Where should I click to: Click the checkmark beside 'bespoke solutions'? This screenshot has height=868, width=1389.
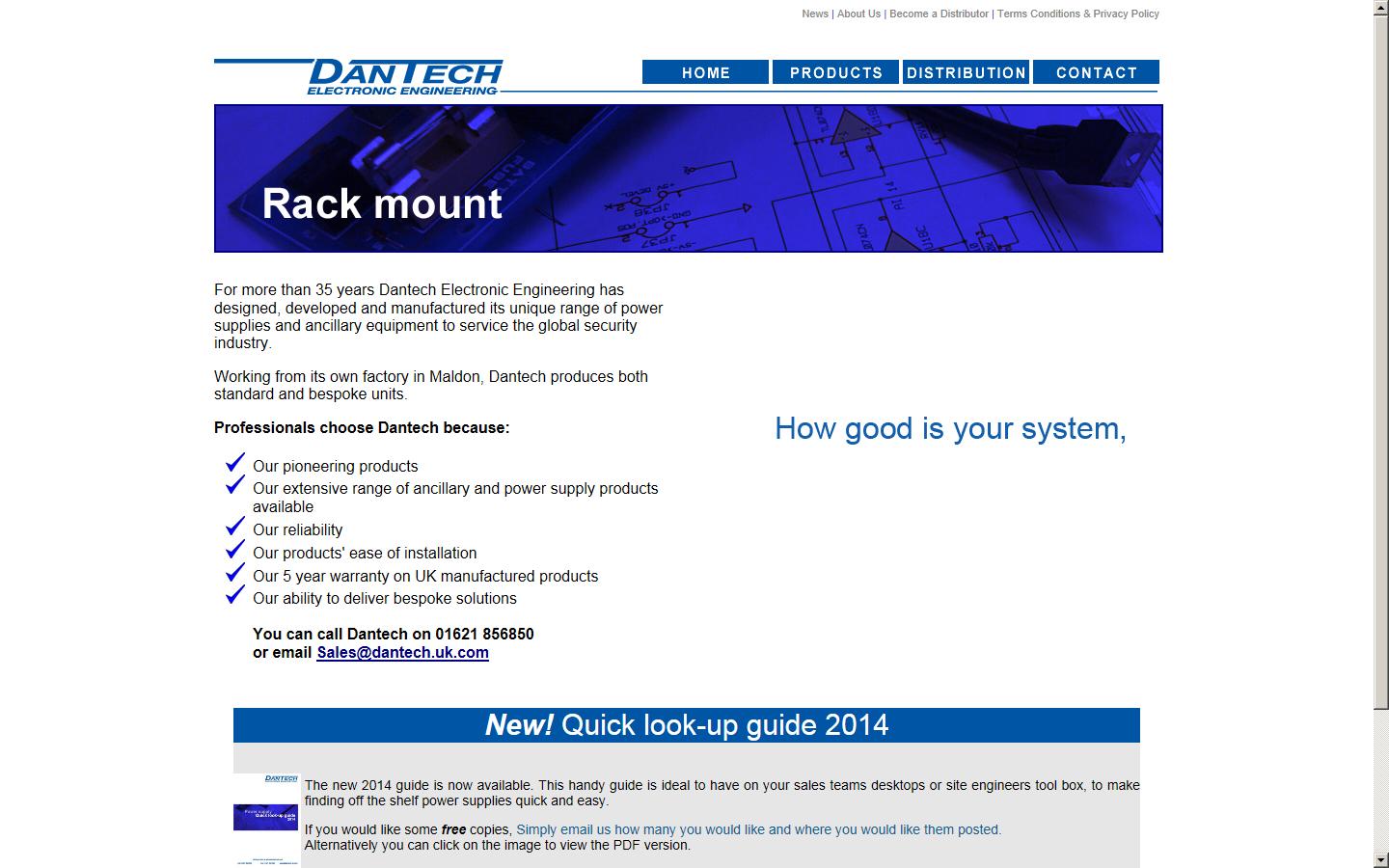click(234, 595)
